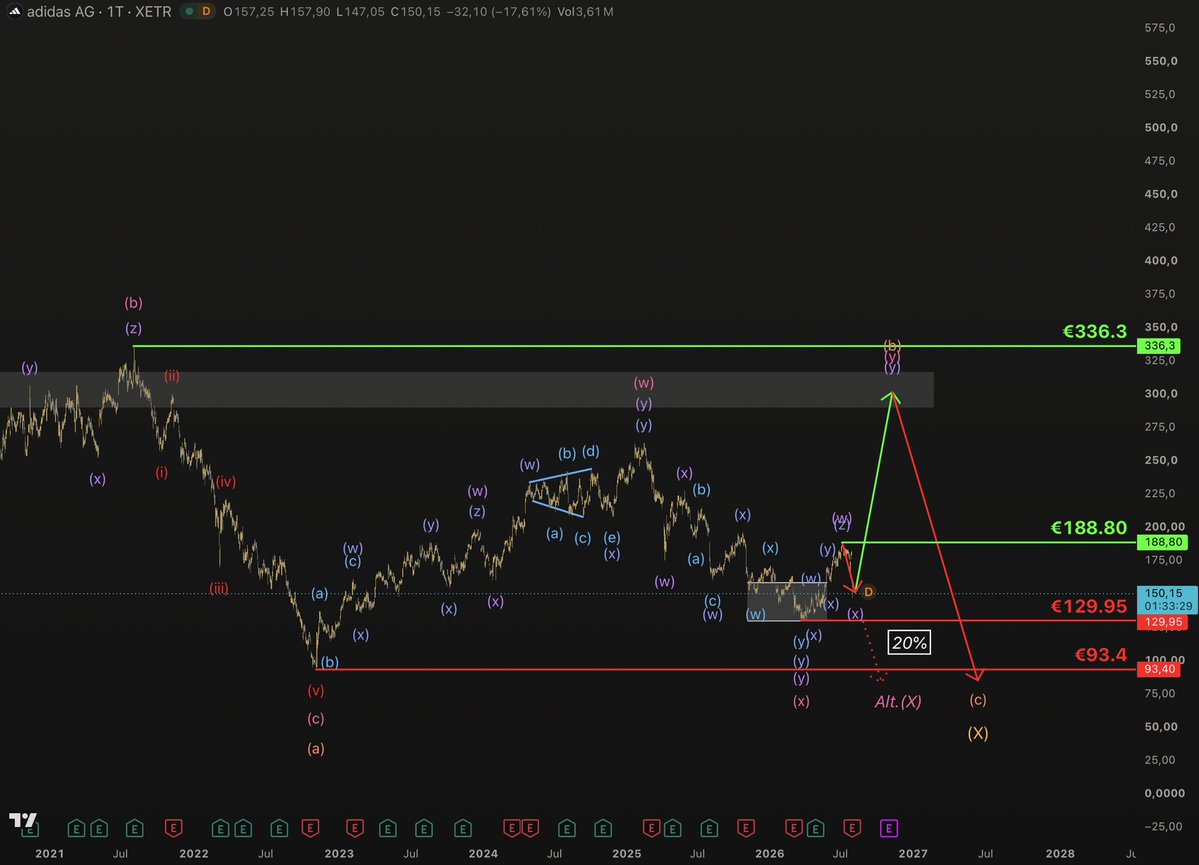The width and height of the screenshot is (1199, 865).
Task: Click the €188.80 green text label
Action: point(1088,528)
